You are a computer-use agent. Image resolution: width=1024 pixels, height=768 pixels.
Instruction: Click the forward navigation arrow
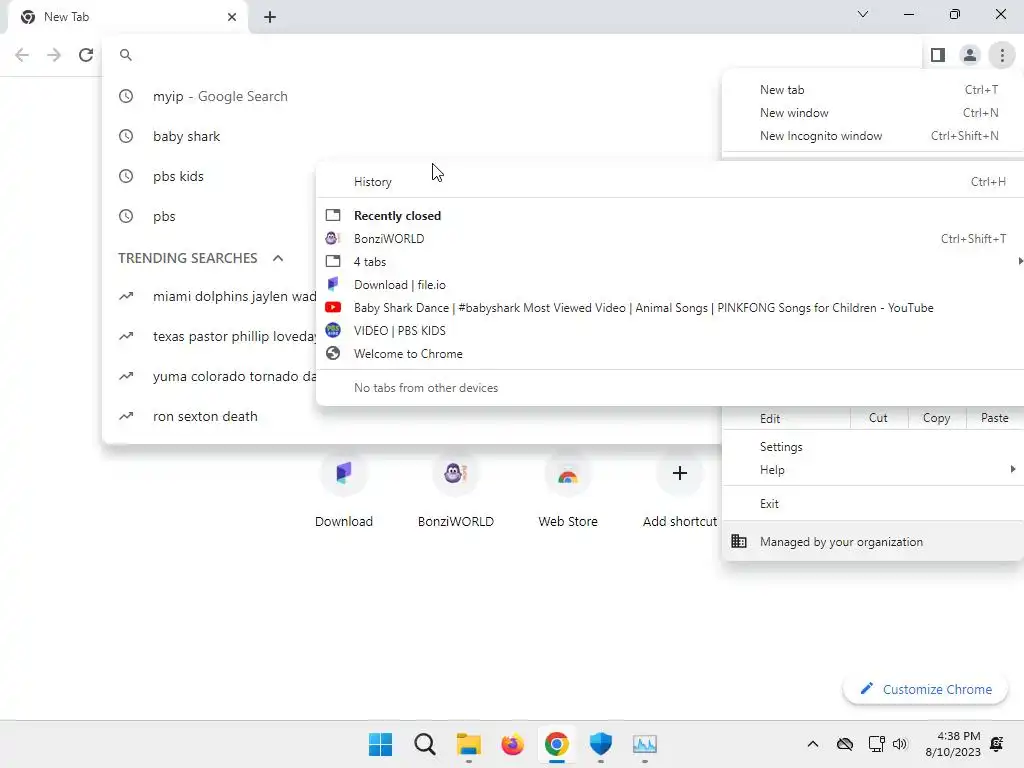pyautogui.click(x=54, y=55)
